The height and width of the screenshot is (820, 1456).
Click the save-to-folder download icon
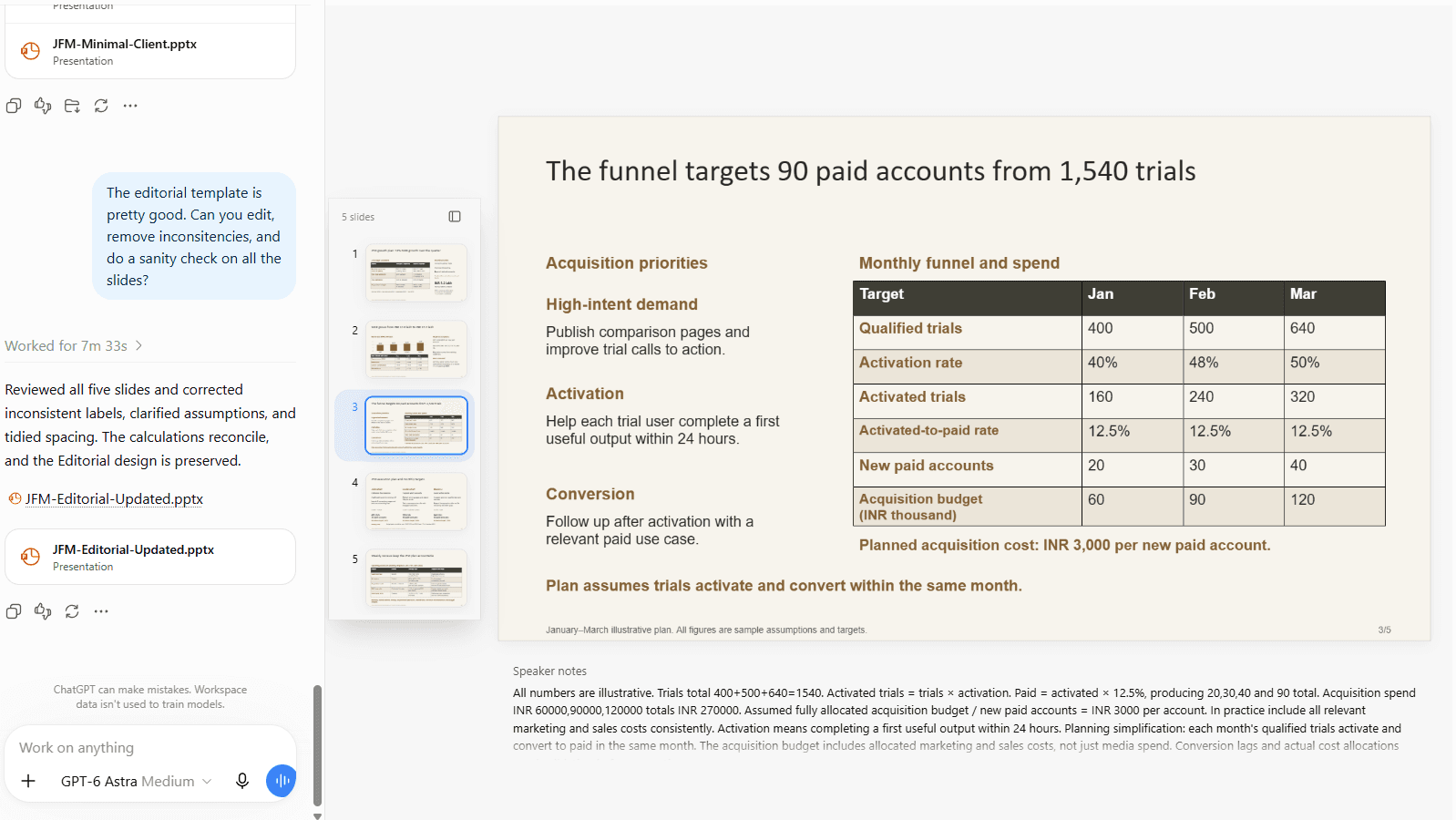coord(72,106)
